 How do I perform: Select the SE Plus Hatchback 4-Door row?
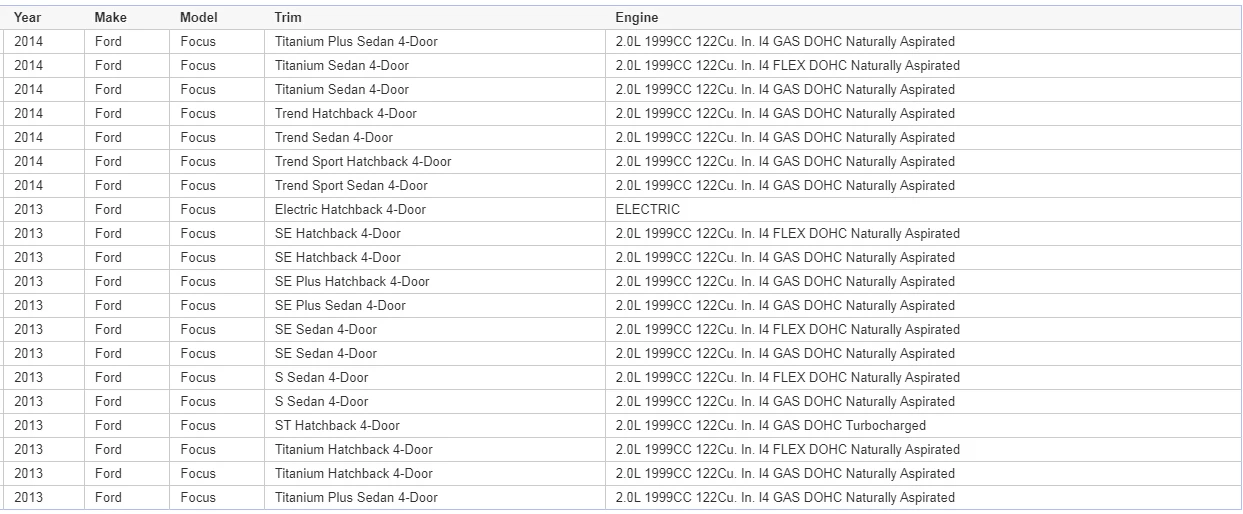click(622, 282)
